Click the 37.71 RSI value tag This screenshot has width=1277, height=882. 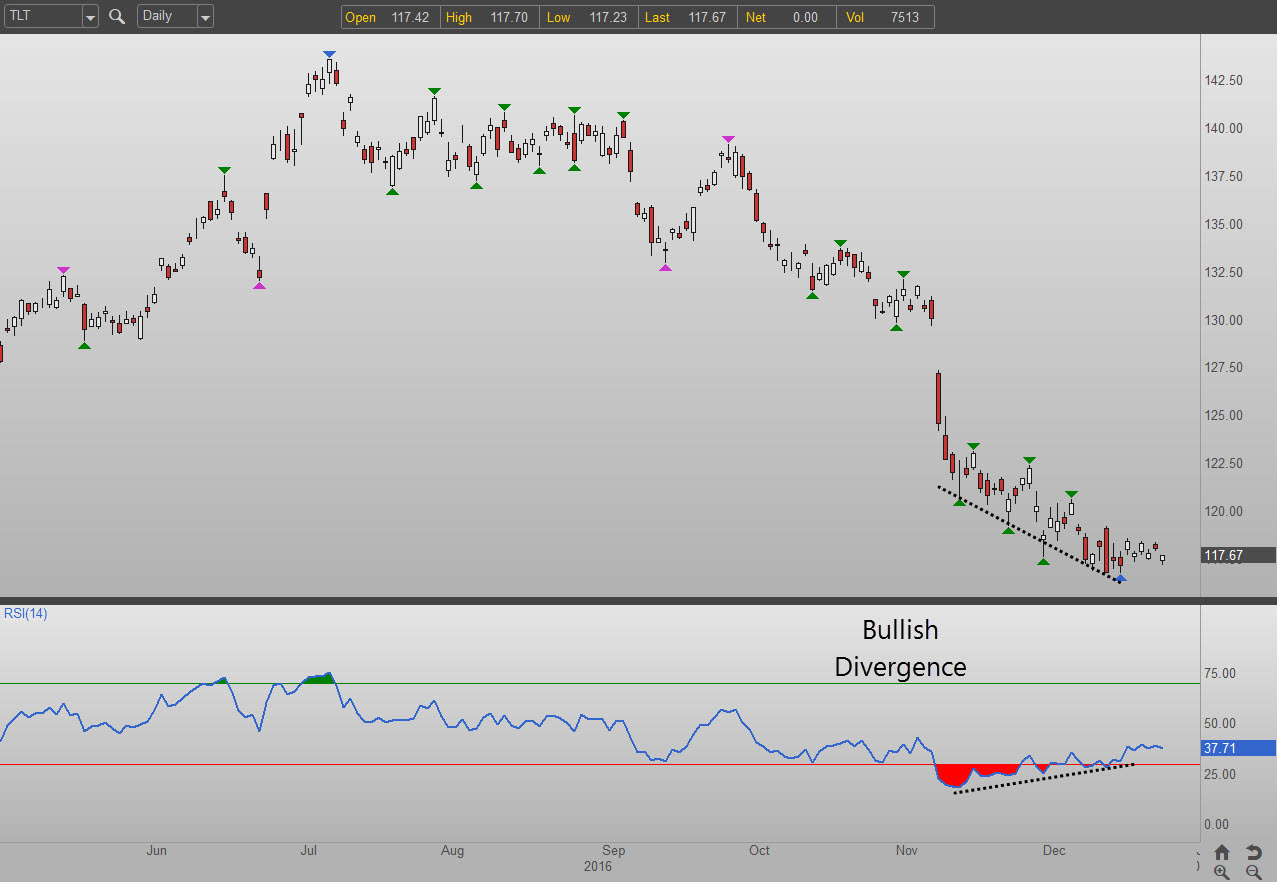pos(1238,747)
